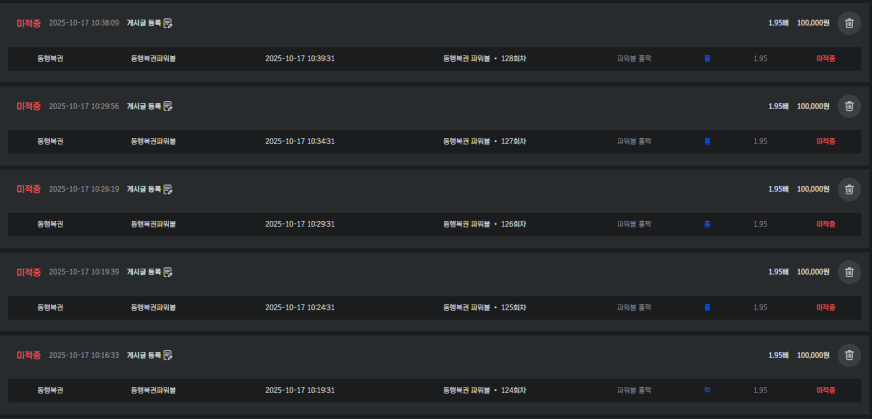
Task: Click the blue 홀 pick in the 126회차 row
Action: click(x=707, y=224)
